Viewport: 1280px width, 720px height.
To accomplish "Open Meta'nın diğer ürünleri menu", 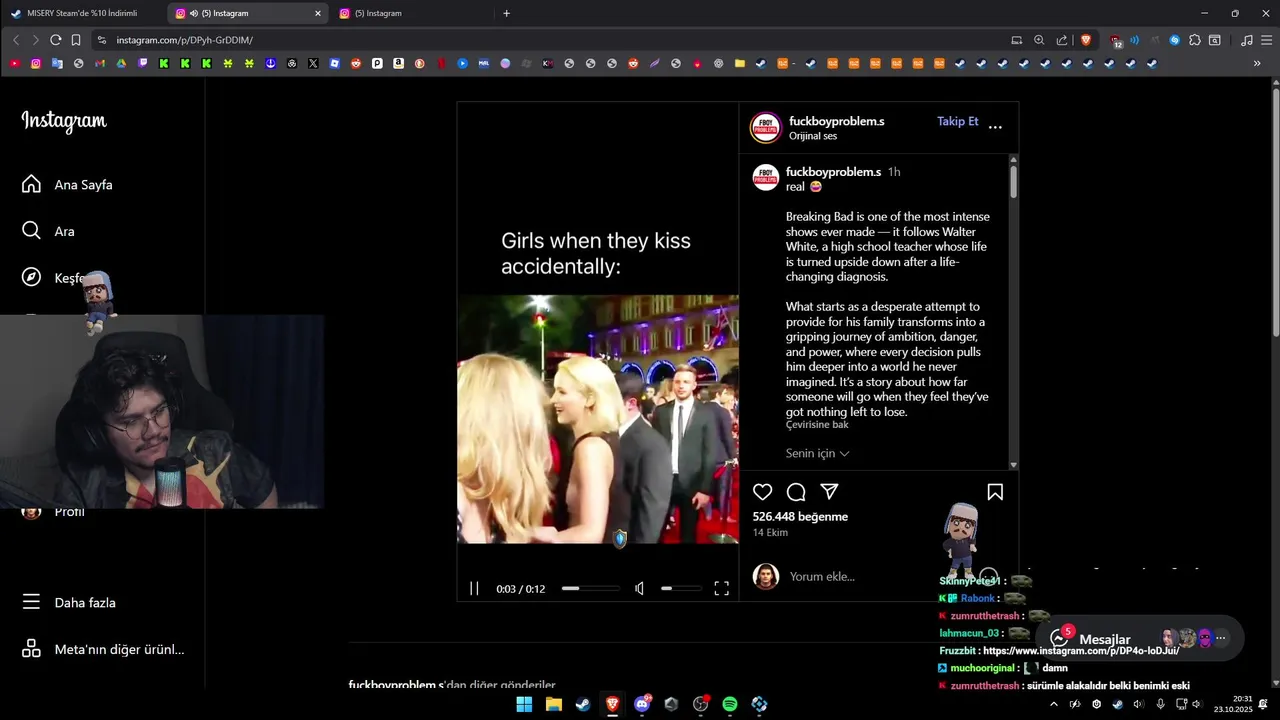I will click(x=104, y=649).
